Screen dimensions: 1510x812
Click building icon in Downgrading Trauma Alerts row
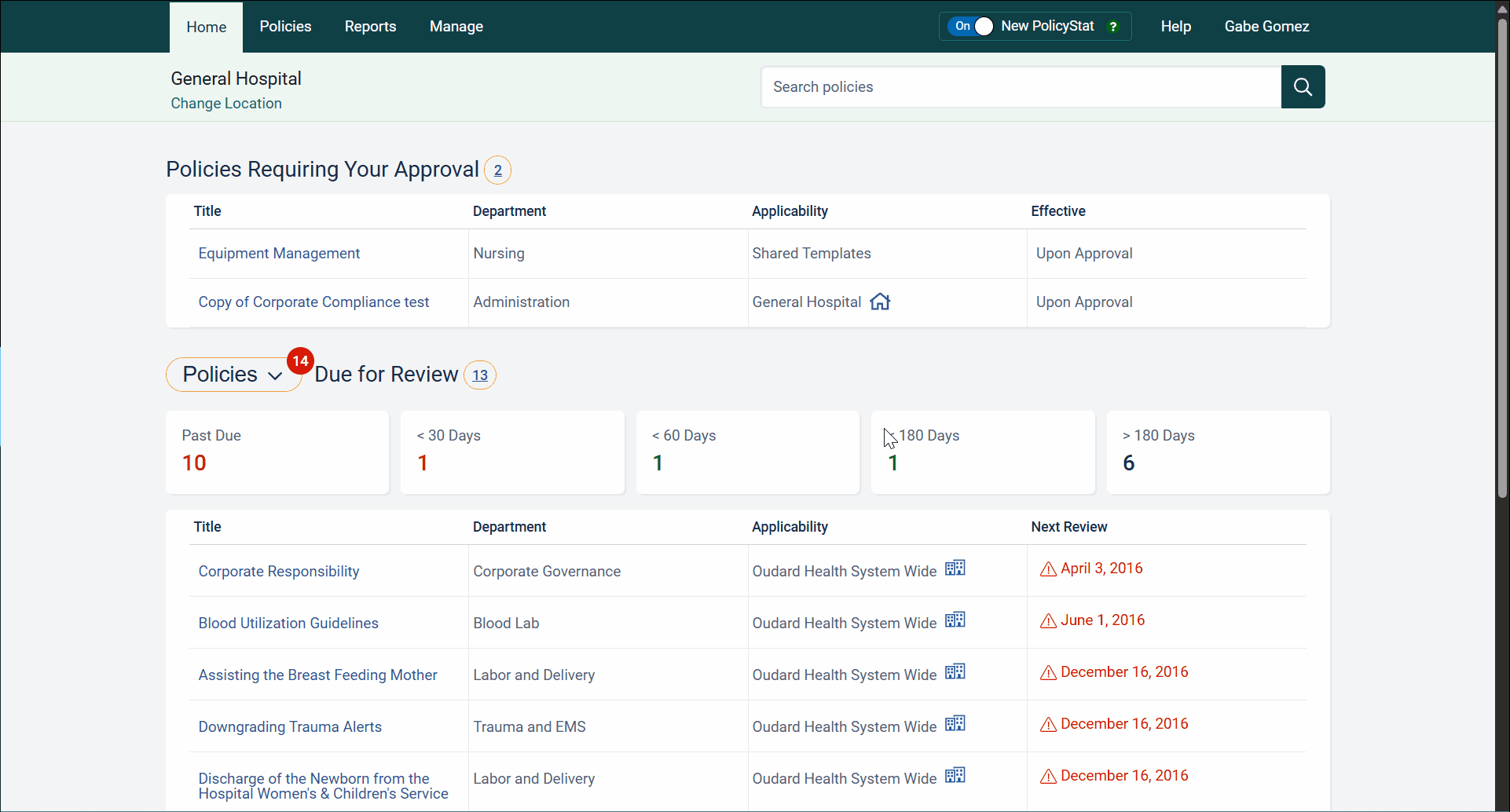[x=955, y=724]
